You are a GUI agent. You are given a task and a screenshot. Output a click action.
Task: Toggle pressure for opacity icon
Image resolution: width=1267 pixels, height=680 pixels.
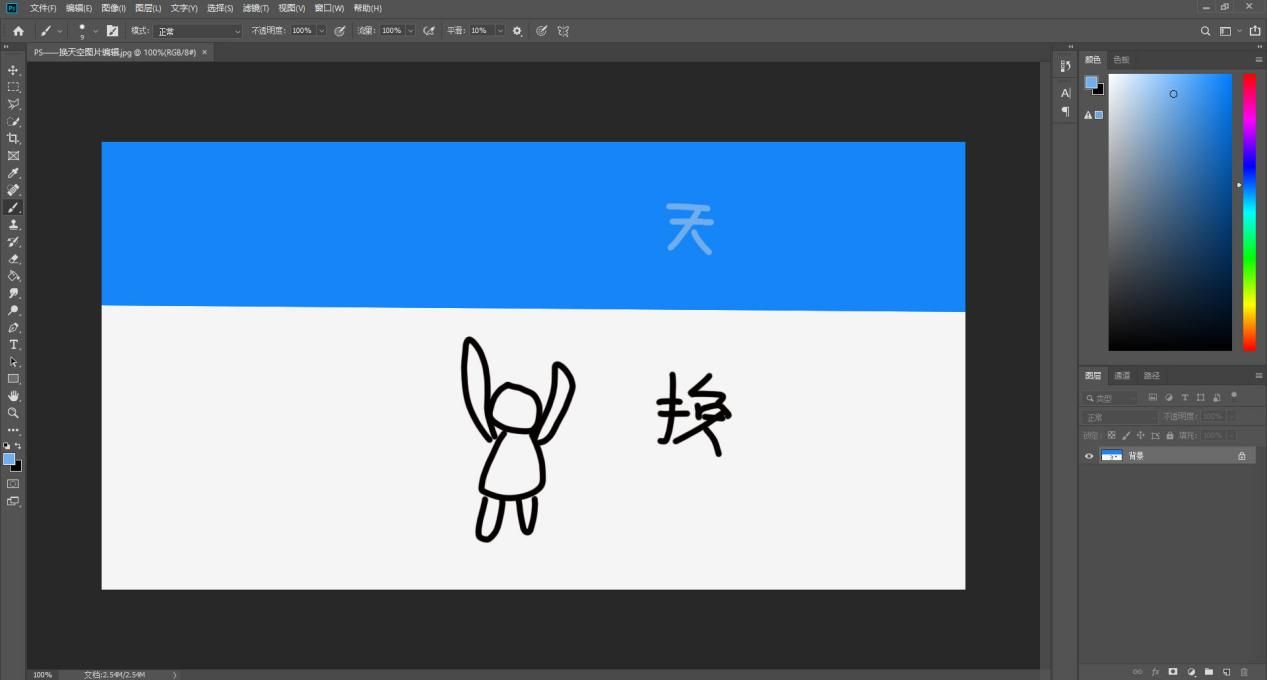pyautogui.click(x=339, y=31)
